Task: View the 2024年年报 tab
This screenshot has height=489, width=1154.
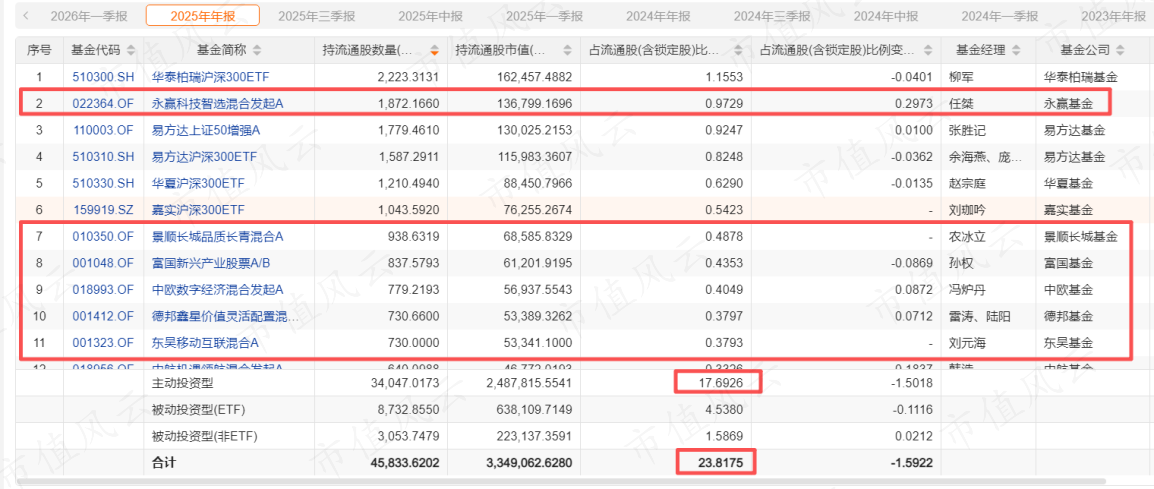Action: (x=658, y=15)
